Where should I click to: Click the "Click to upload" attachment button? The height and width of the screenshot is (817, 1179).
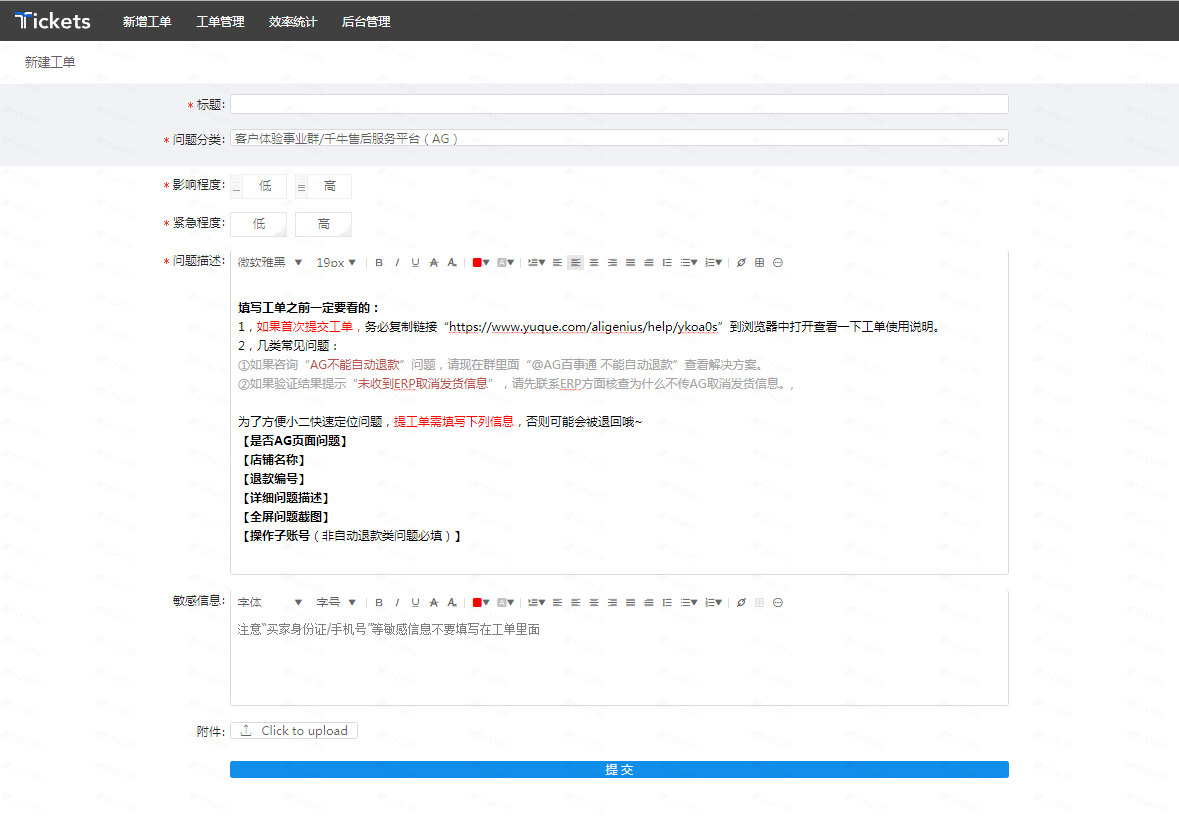pos(294,730)
